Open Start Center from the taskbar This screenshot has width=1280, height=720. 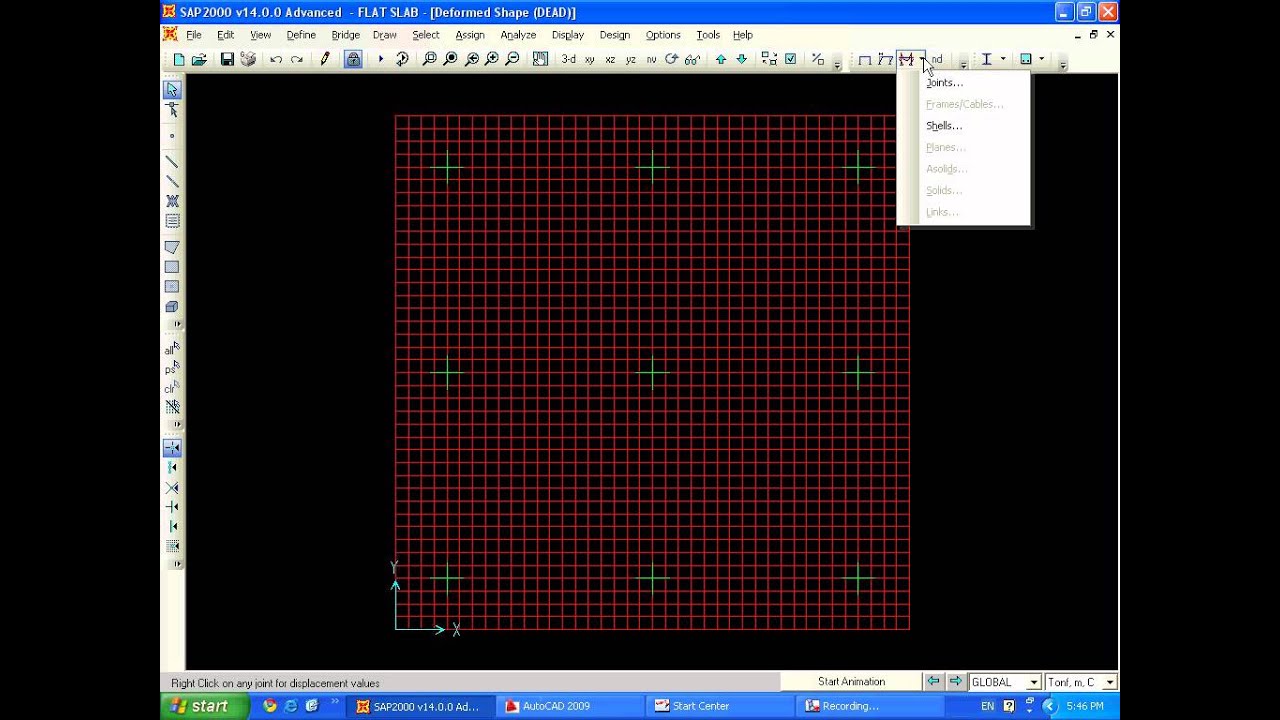pos(720,706)
